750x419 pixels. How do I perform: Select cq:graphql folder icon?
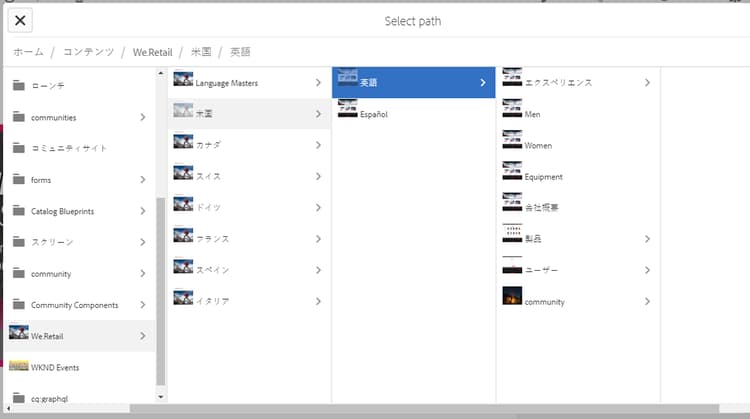tap(19, 398)
